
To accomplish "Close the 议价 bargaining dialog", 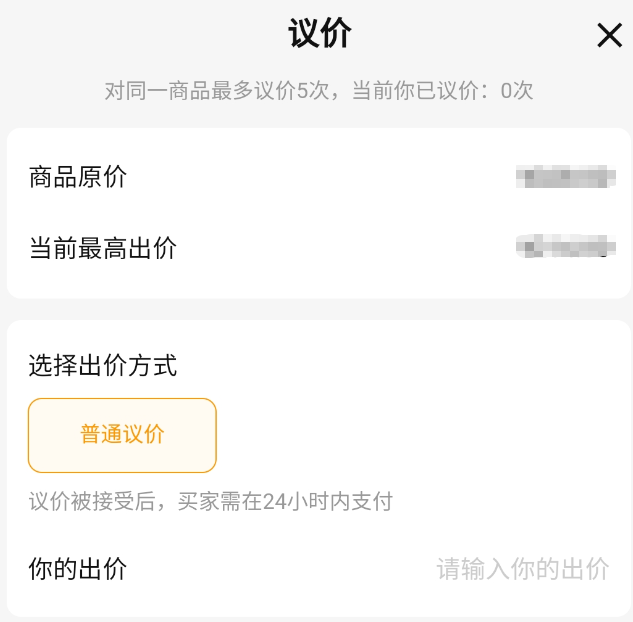I will point(609,36).
